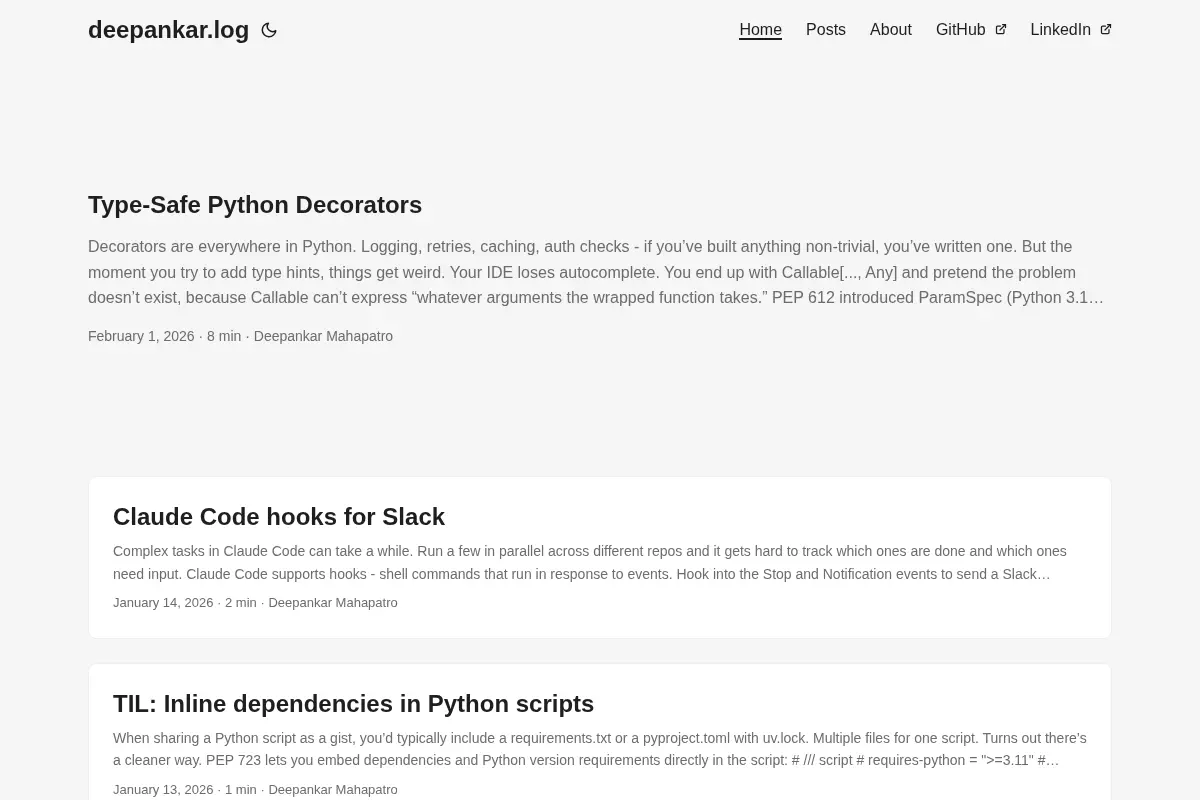Image resolution: width=1200 pixels, height=800 pixels.
Task: Open the Type-Safe Python Decorators post
Action: click(255, 205)
